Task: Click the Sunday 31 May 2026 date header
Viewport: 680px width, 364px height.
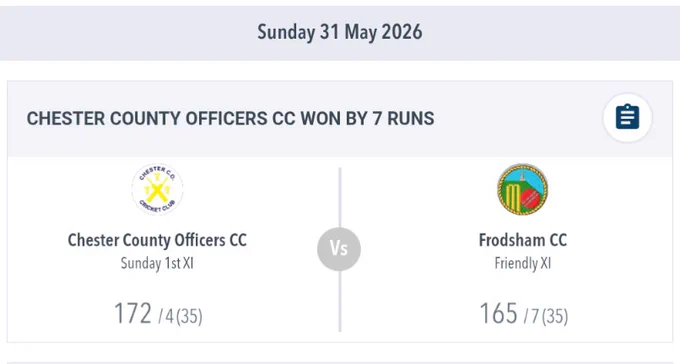Action: coord(340,32)
